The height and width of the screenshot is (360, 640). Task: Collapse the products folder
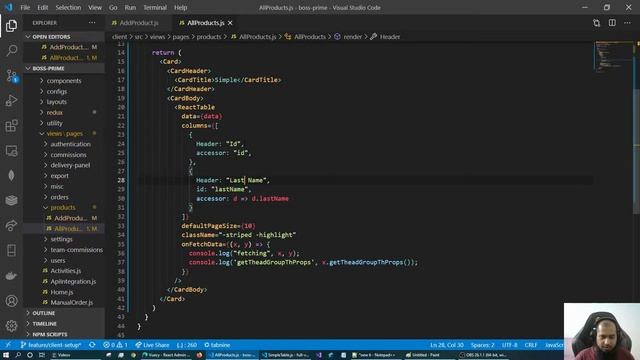click(x=64, y=207)
